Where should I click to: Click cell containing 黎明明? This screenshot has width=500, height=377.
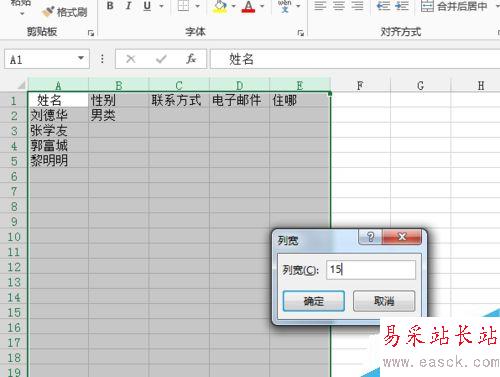58,161
